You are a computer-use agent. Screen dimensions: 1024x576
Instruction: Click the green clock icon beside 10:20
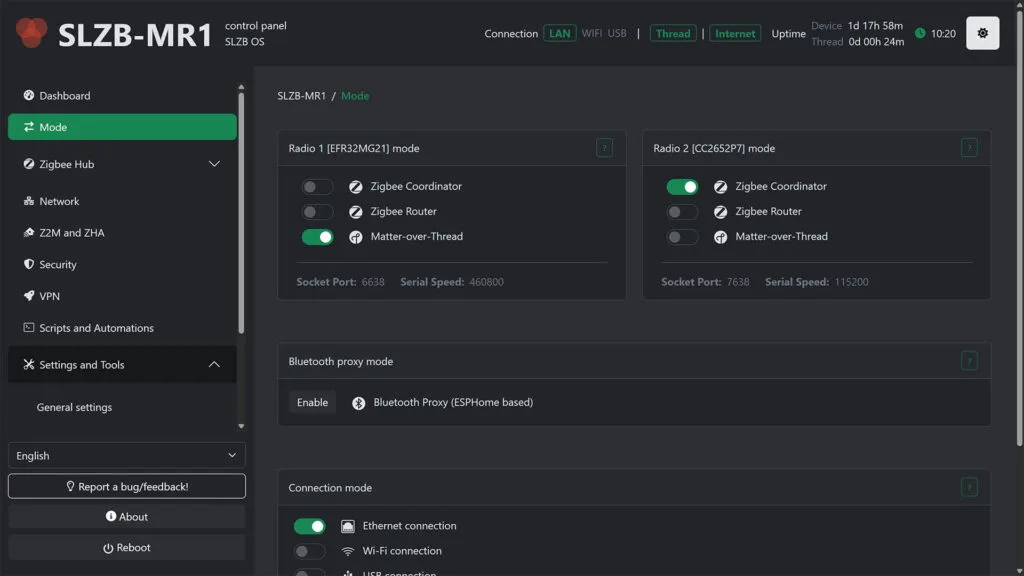tap(920, 33)
